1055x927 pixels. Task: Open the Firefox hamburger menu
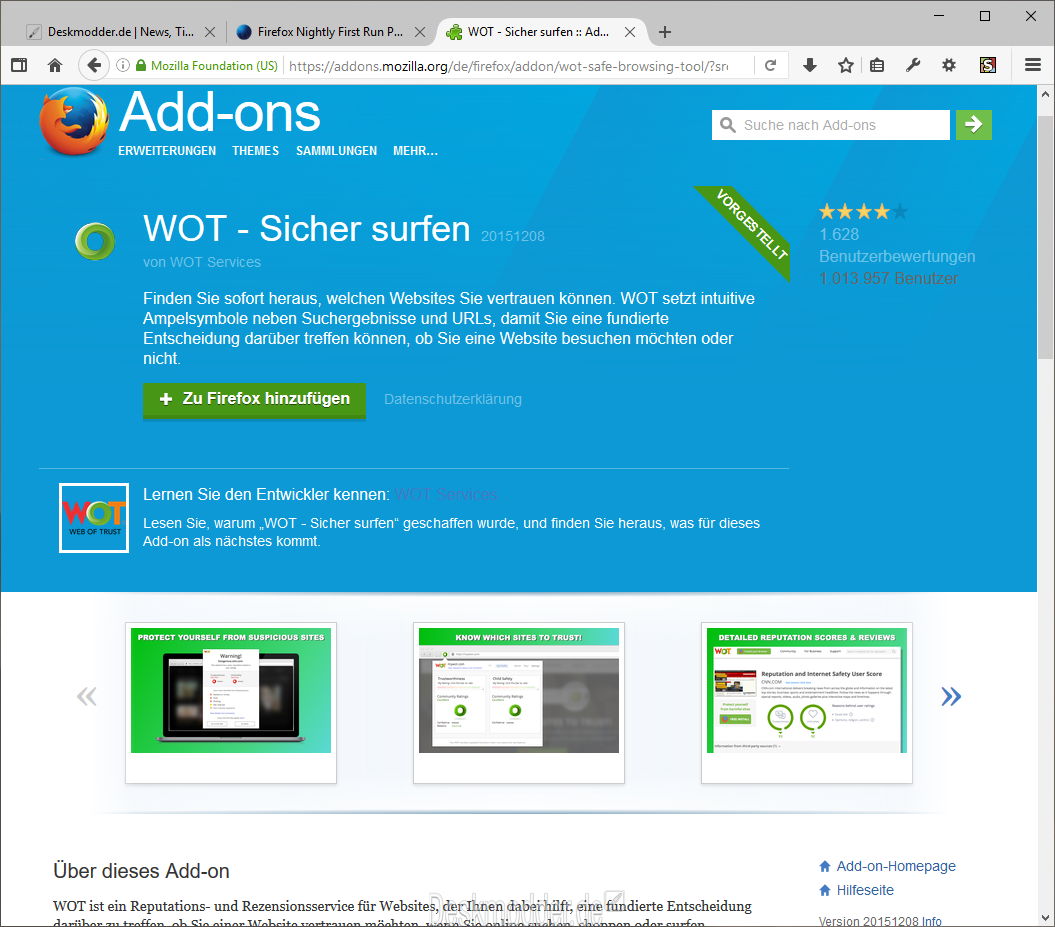(1033, 65)
